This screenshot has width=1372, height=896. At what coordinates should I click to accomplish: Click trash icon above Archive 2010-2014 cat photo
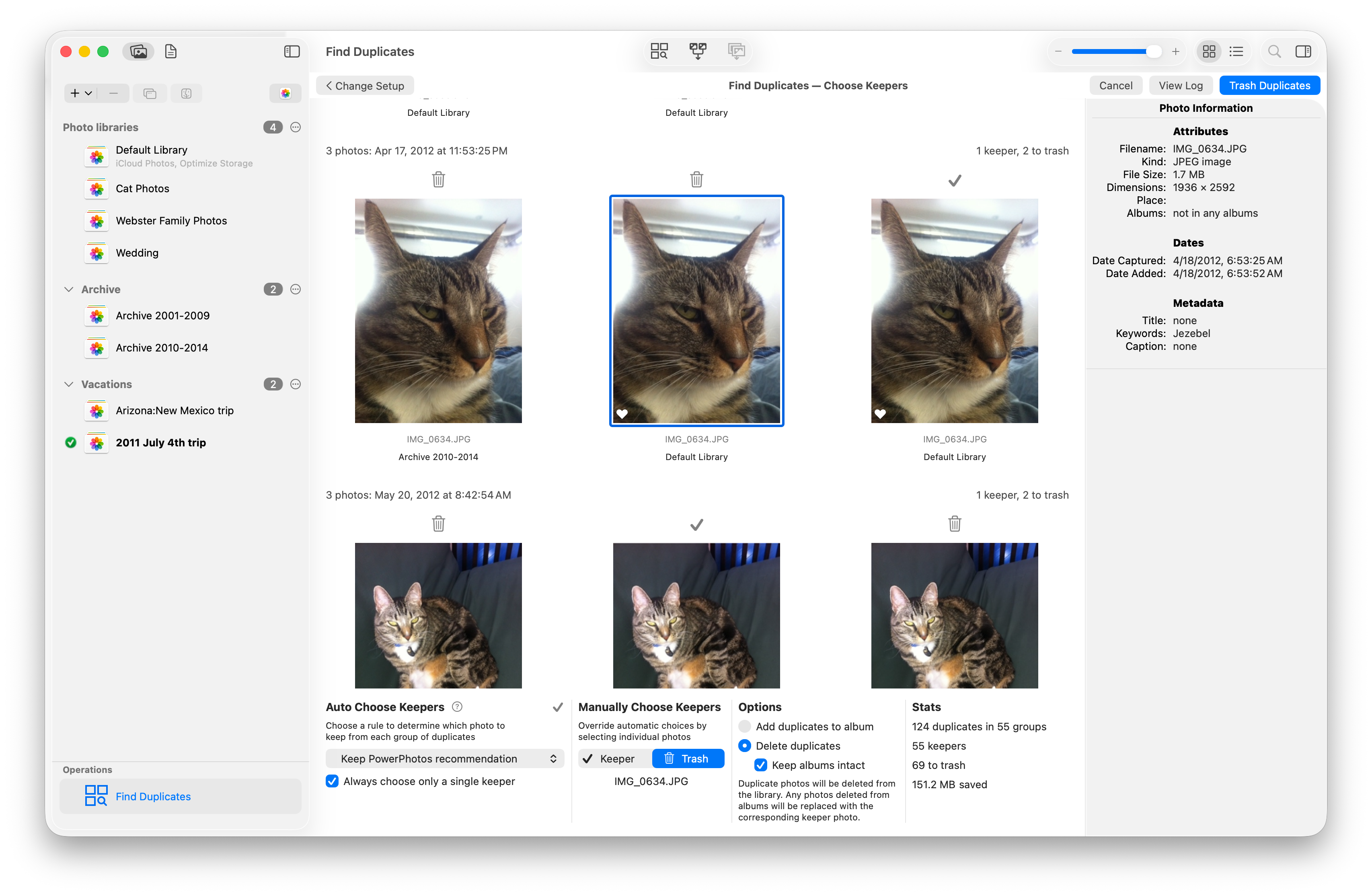(438, 179)
